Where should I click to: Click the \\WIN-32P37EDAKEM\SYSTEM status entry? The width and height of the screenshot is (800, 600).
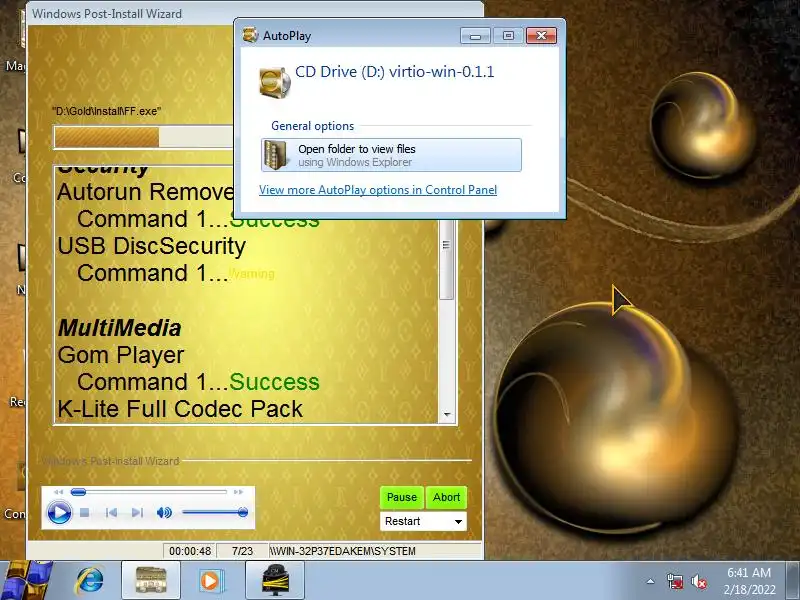coord(342,551)
